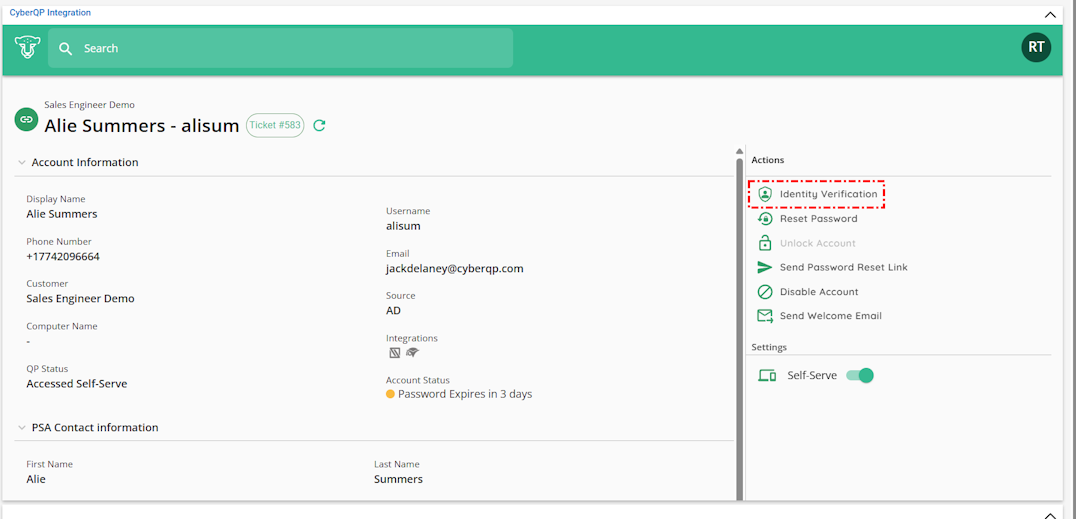Screen dimensions: 1076x519
Task: Click the green link icon beside Alie Summers
Action: tap(26, 119)
